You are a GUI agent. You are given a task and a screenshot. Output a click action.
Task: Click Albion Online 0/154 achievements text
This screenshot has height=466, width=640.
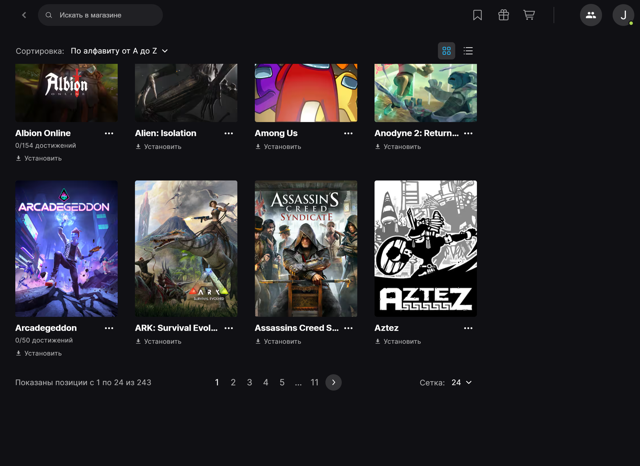click(46, 146)
